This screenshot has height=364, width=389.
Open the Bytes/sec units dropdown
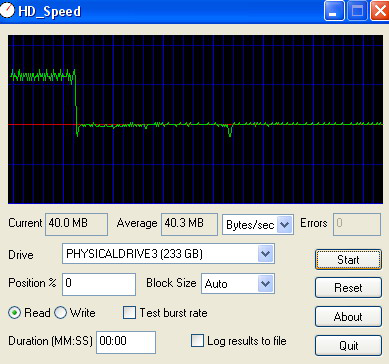[x=284, y=224]
